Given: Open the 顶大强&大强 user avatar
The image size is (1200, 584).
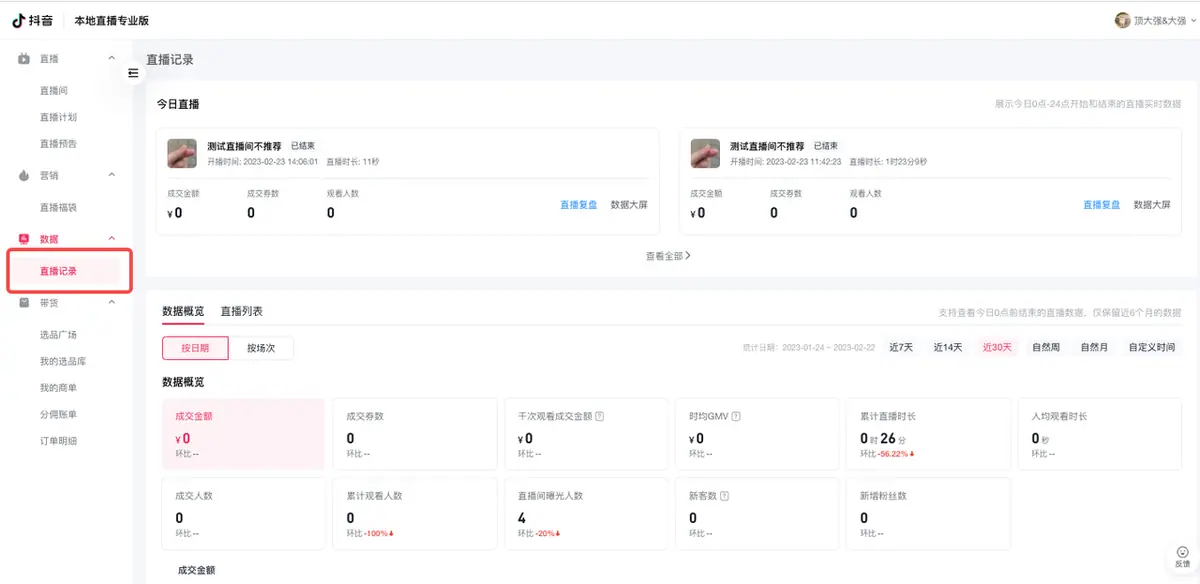Looking at the screenshot, I should [1122, 20].
